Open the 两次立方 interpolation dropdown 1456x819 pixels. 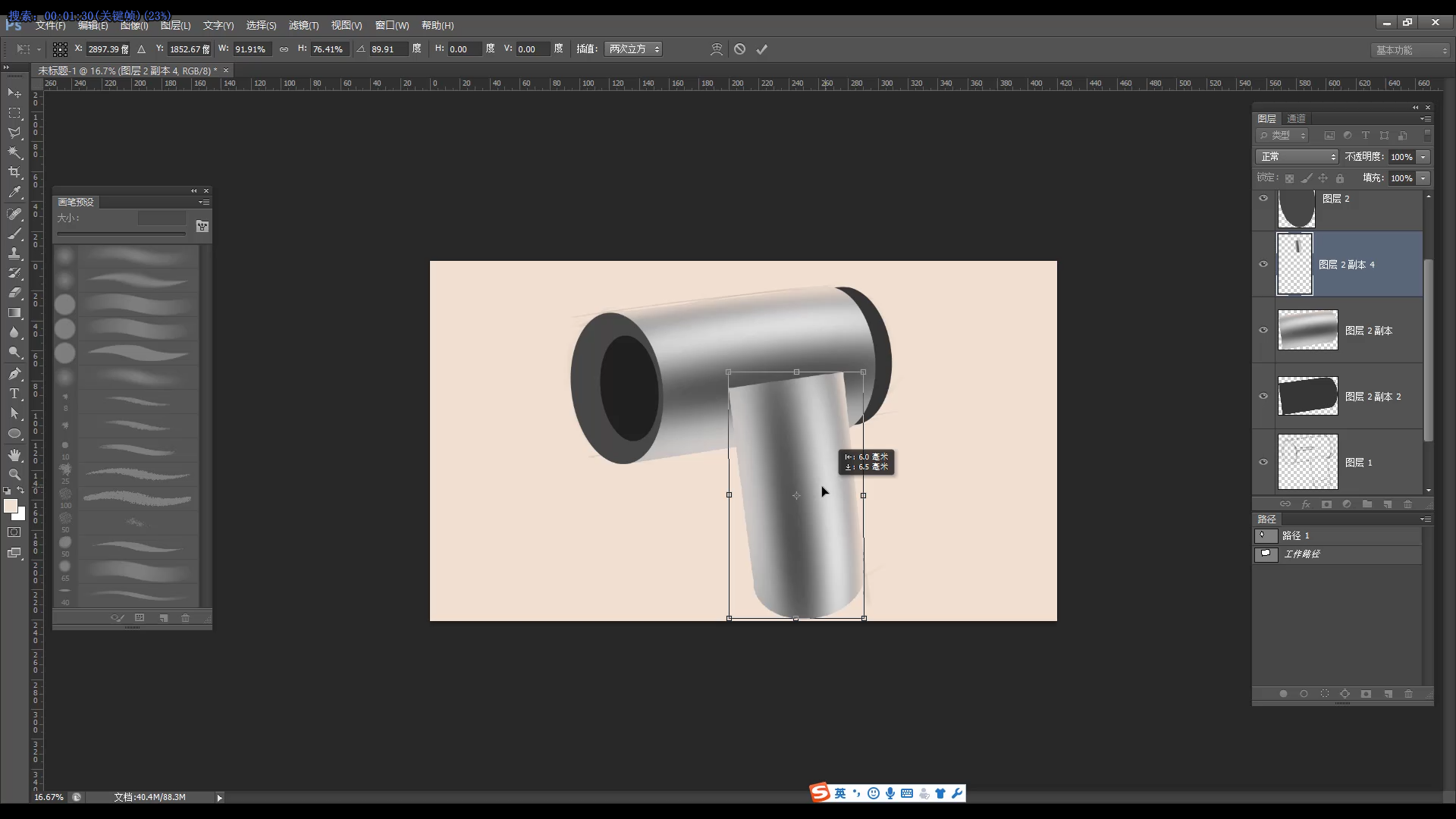tap(632, 49)
